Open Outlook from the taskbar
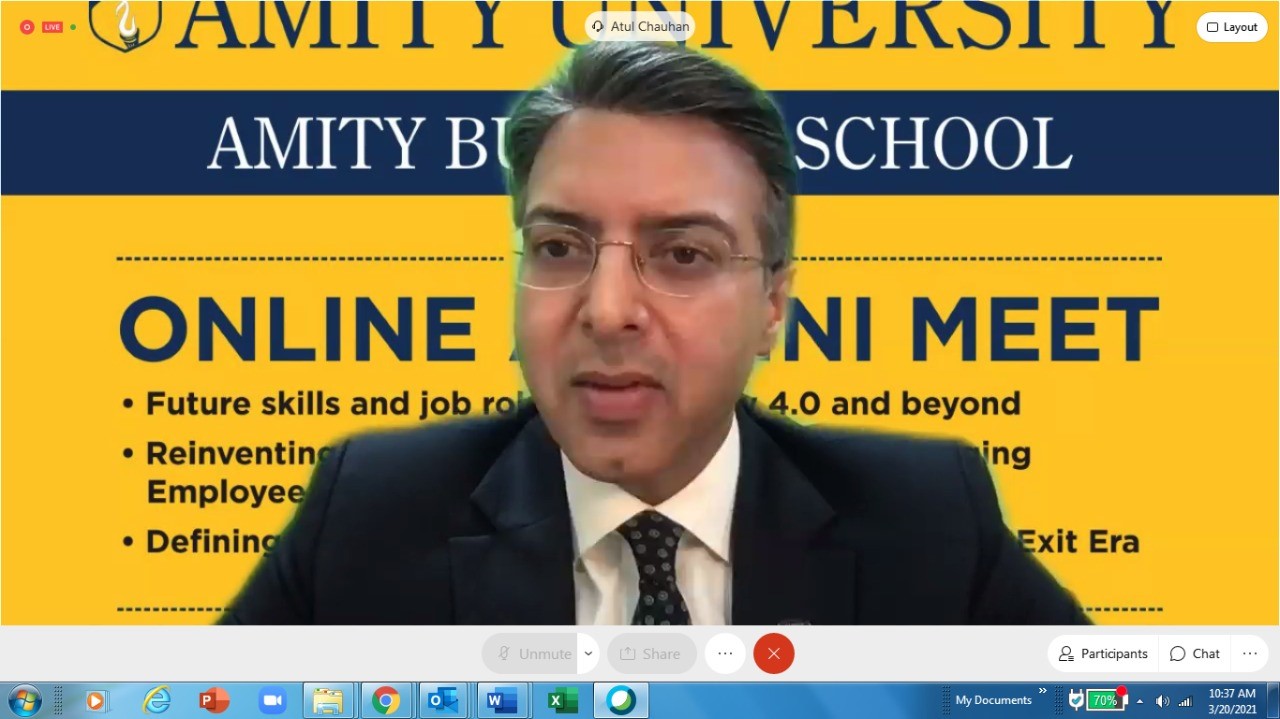This screenshot has height=719, width=1280. [443, 701]
